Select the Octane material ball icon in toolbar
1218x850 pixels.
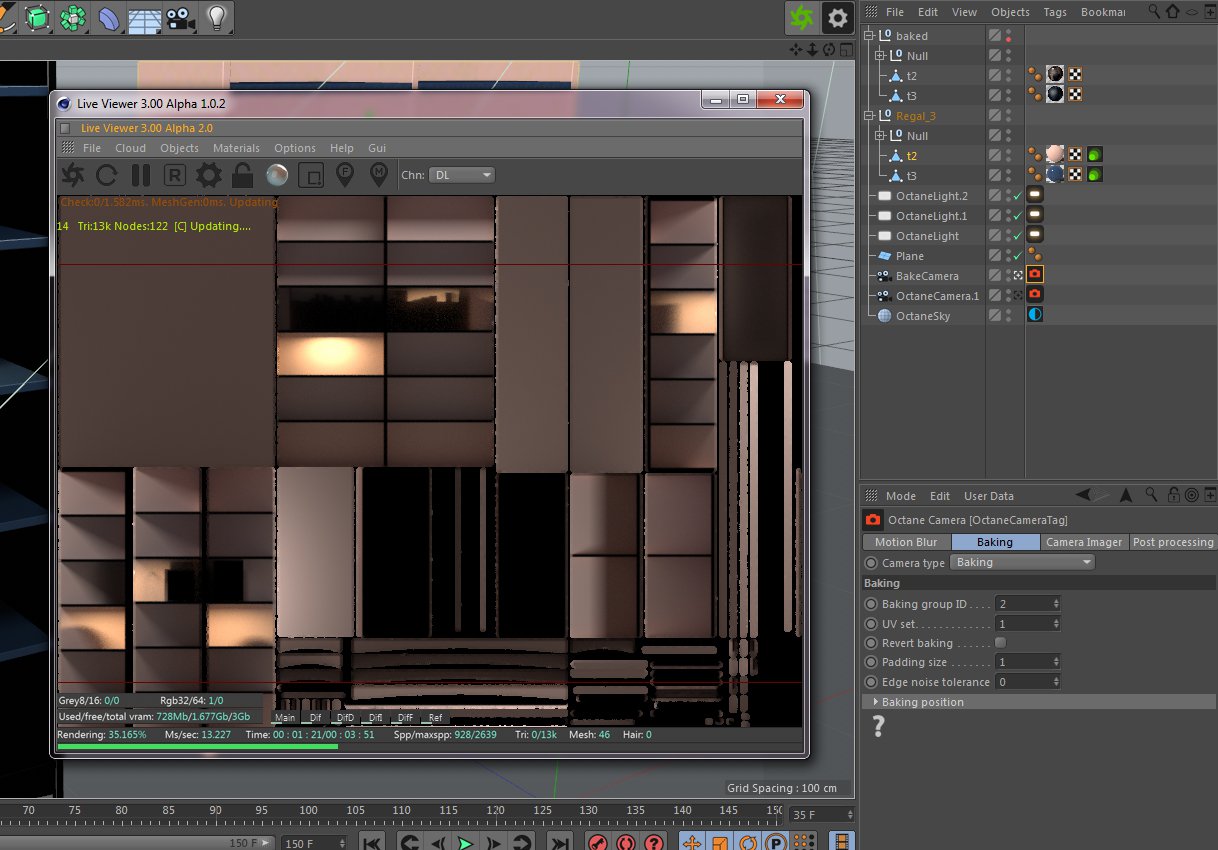(x=278, y=175)
